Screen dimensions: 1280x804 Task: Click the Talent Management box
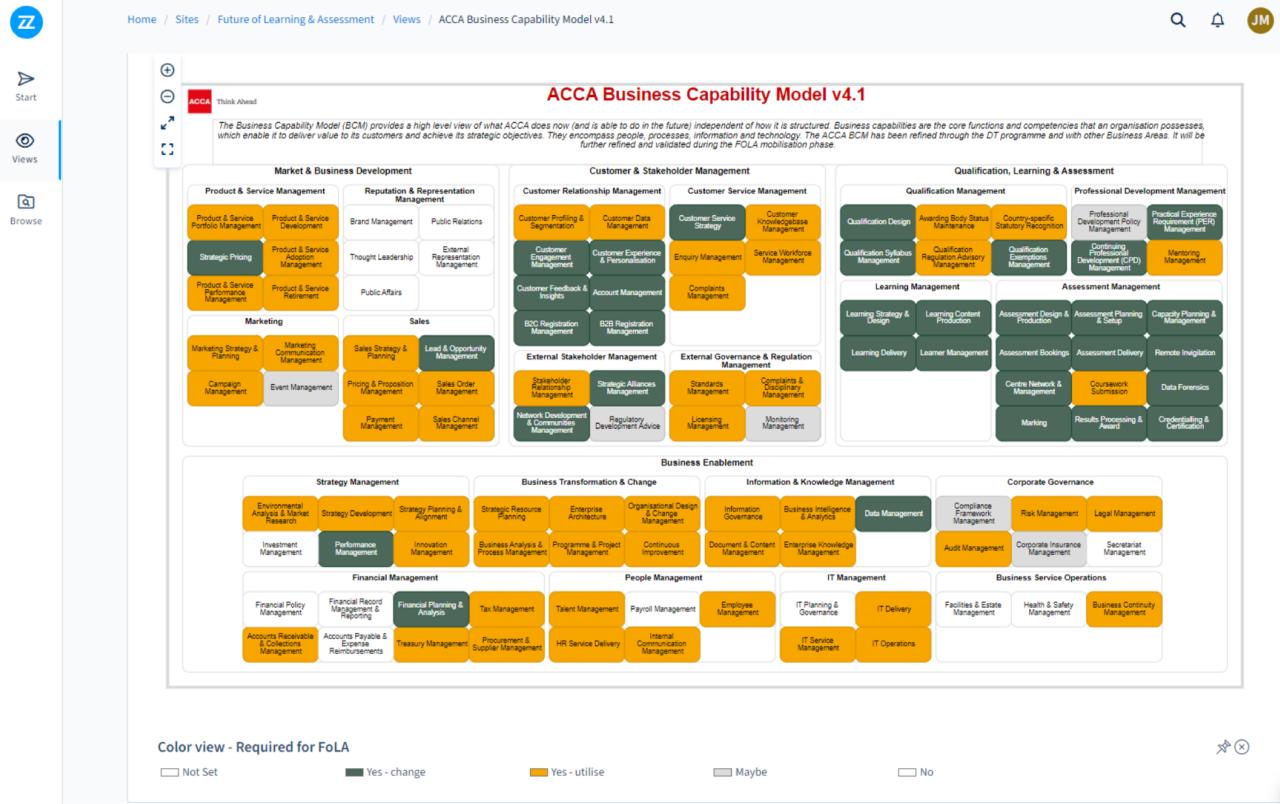click(x=587, y=609)
